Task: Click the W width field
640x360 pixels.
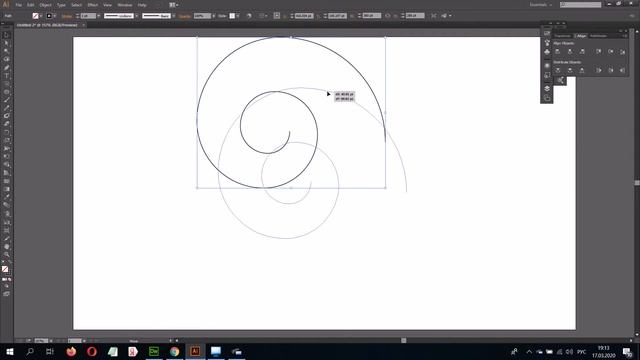Action: 372,16
